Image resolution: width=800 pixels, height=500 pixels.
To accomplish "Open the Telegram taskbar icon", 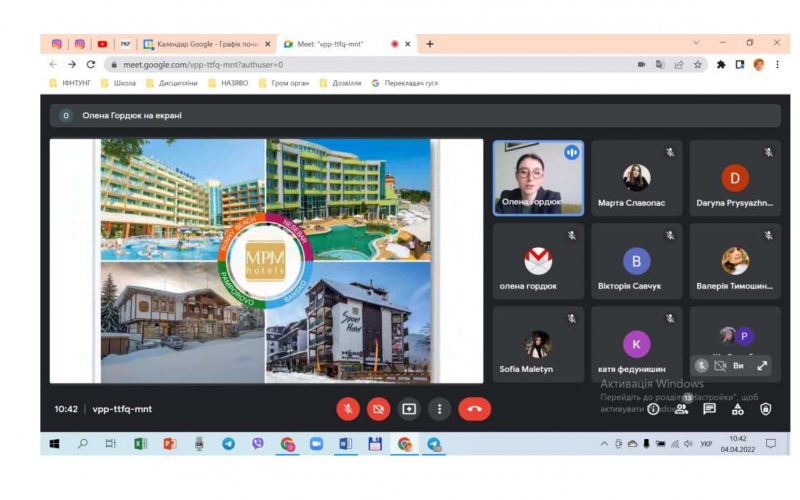I will 229,444.
